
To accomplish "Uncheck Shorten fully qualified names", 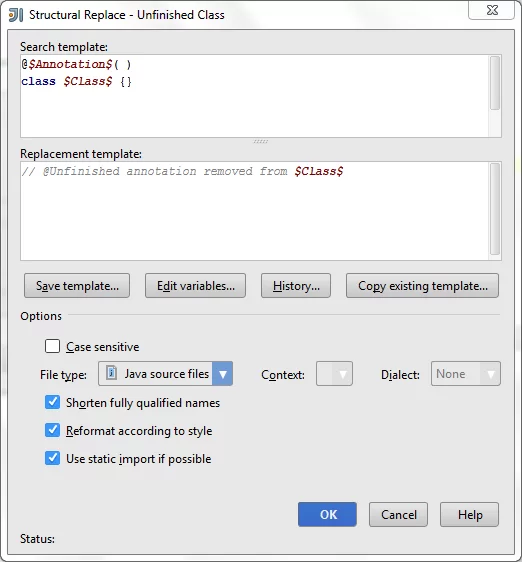I will point(52,402).
